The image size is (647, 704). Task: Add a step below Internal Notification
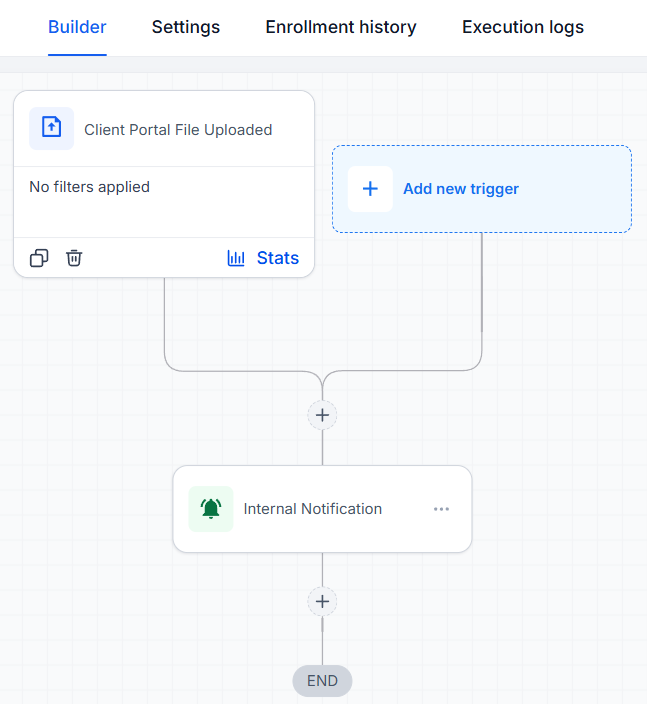[322, 601]
